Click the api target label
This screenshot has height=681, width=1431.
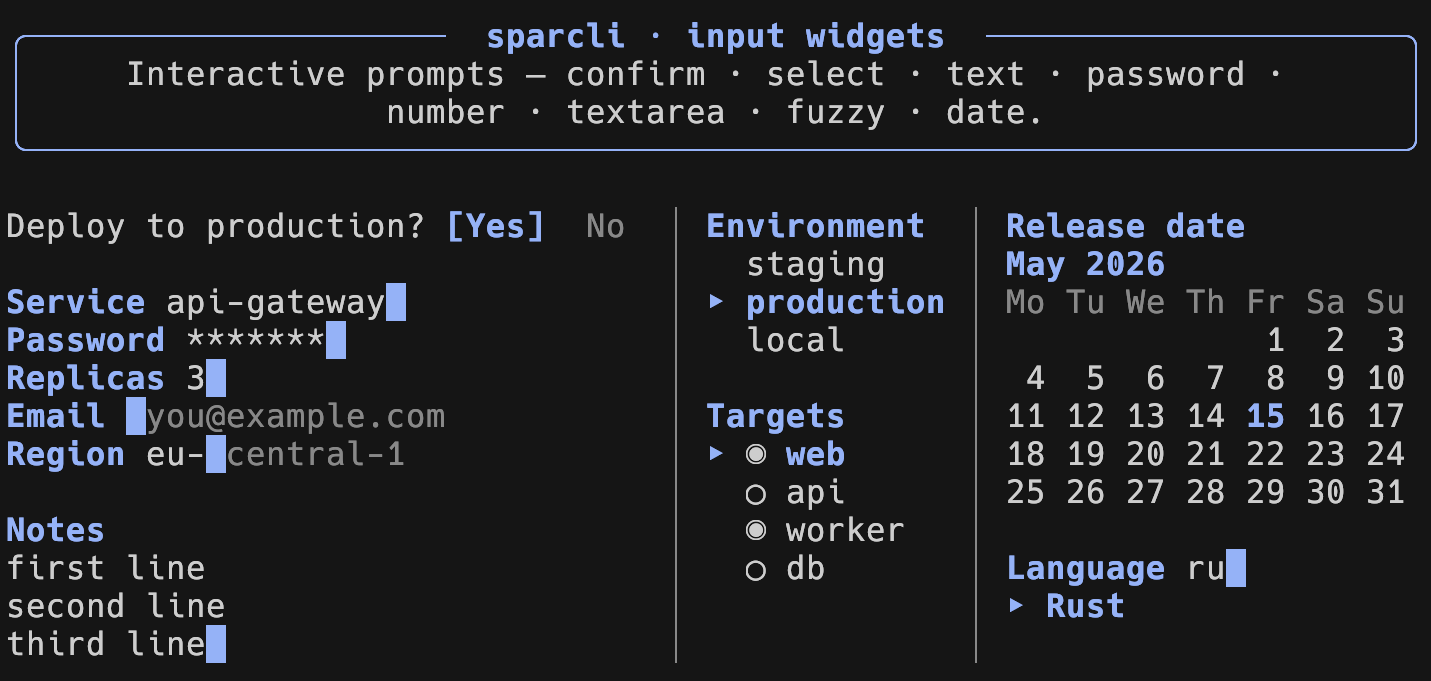[816, 493]
